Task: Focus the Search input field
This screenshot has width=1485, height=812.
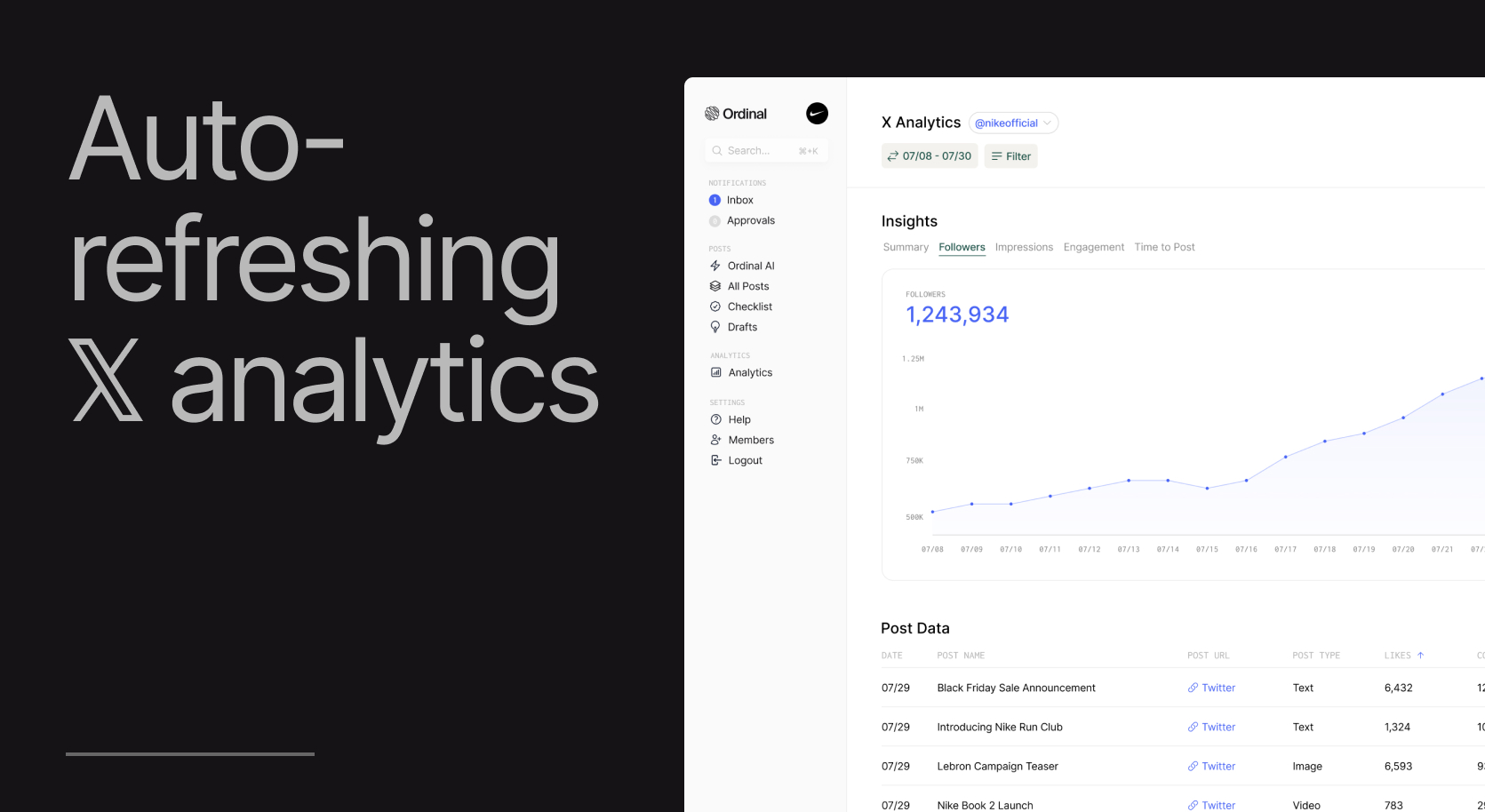Action: (x=767, y=151)
